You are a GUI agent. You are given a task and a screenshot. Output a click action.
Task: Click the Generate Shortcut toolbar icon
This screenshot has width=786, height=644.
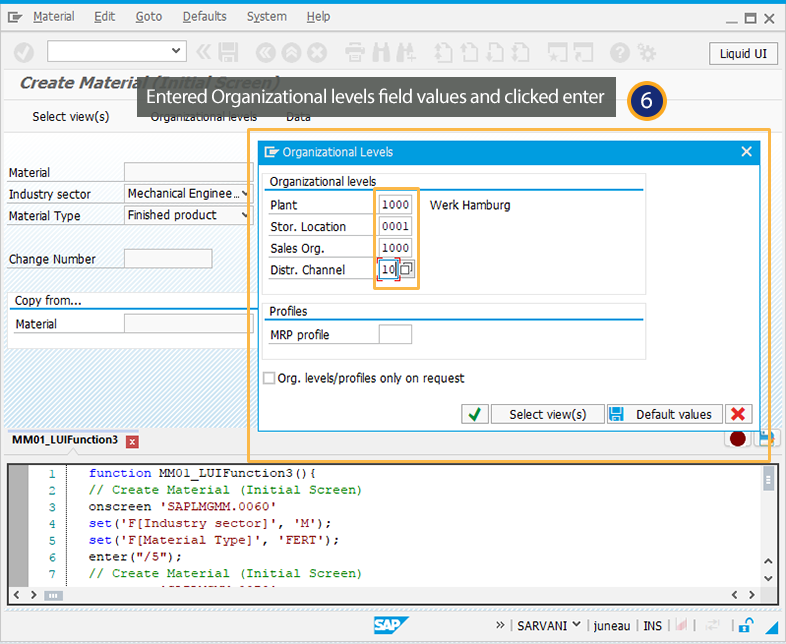(x=583, y=52)
